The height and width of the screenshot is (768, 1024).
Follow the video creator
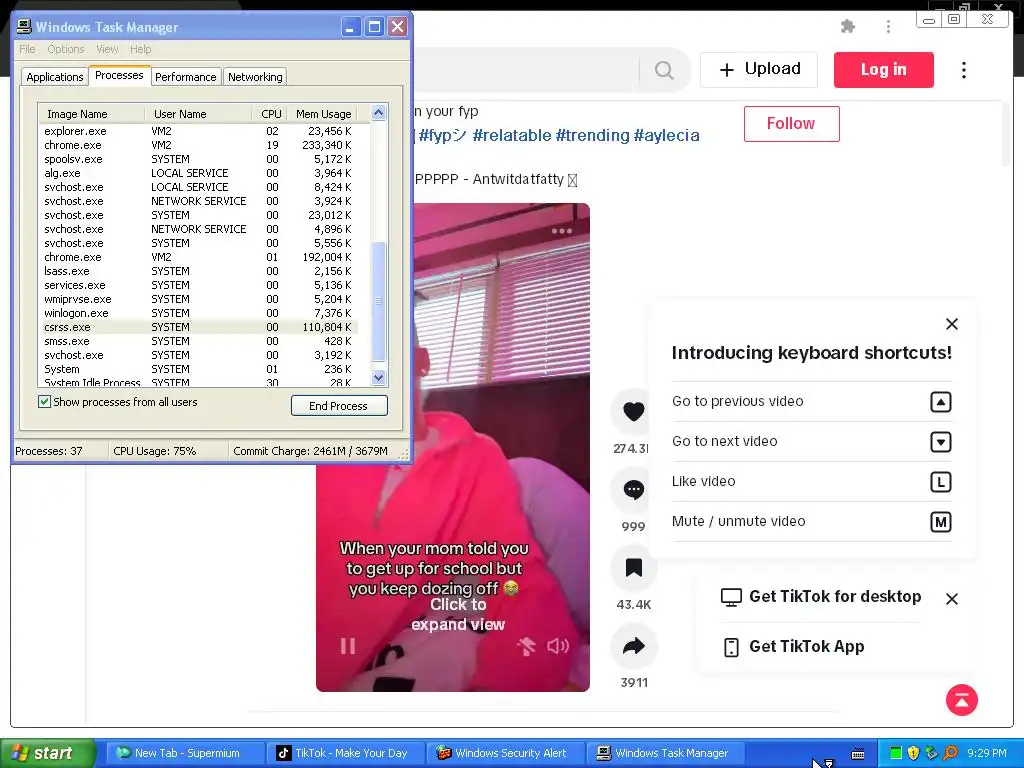point(792,123)
